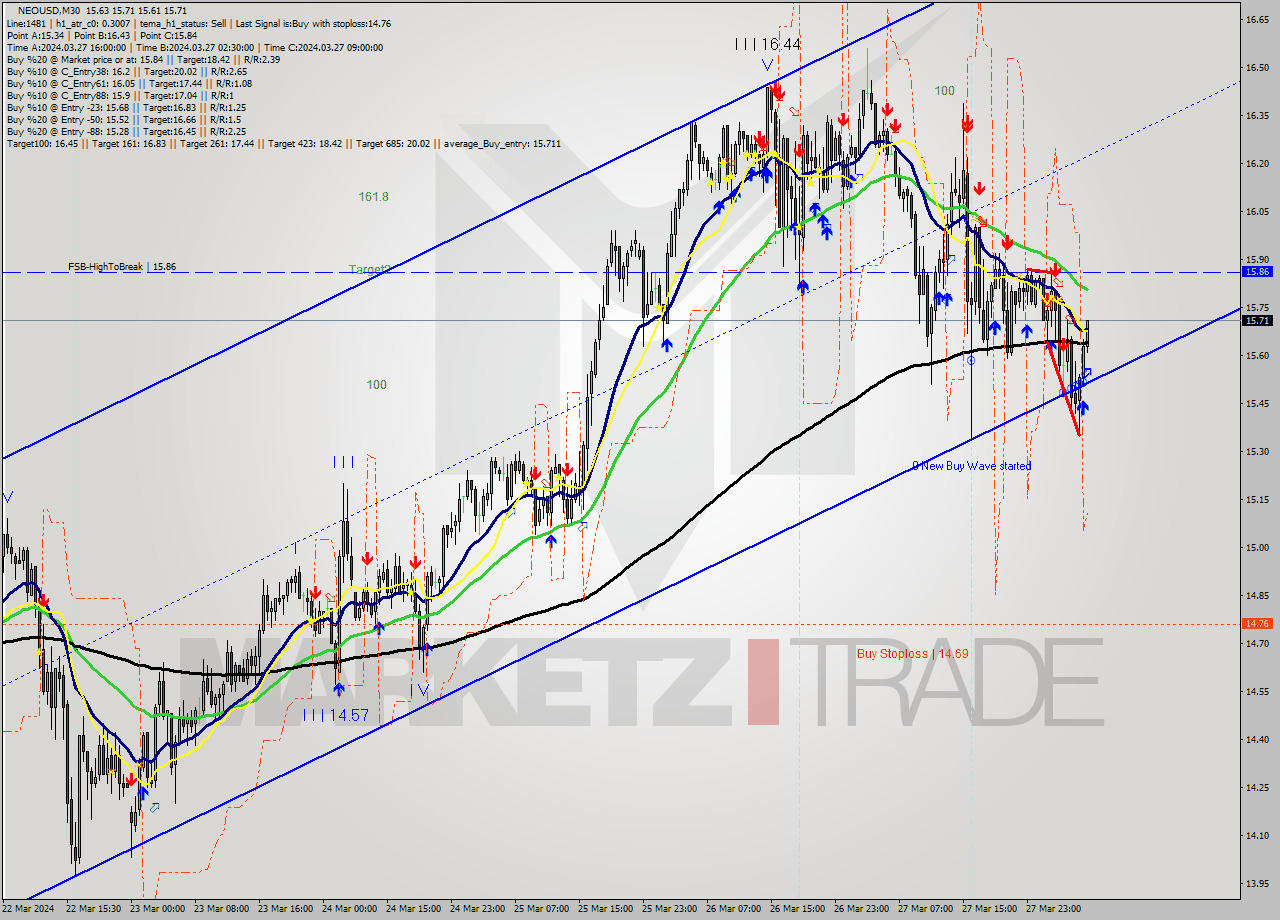The height and width of the screenshot is (920, 1280).
Task: Click the '25 Mar 15:00' time axis label
Action: (606, 909)
